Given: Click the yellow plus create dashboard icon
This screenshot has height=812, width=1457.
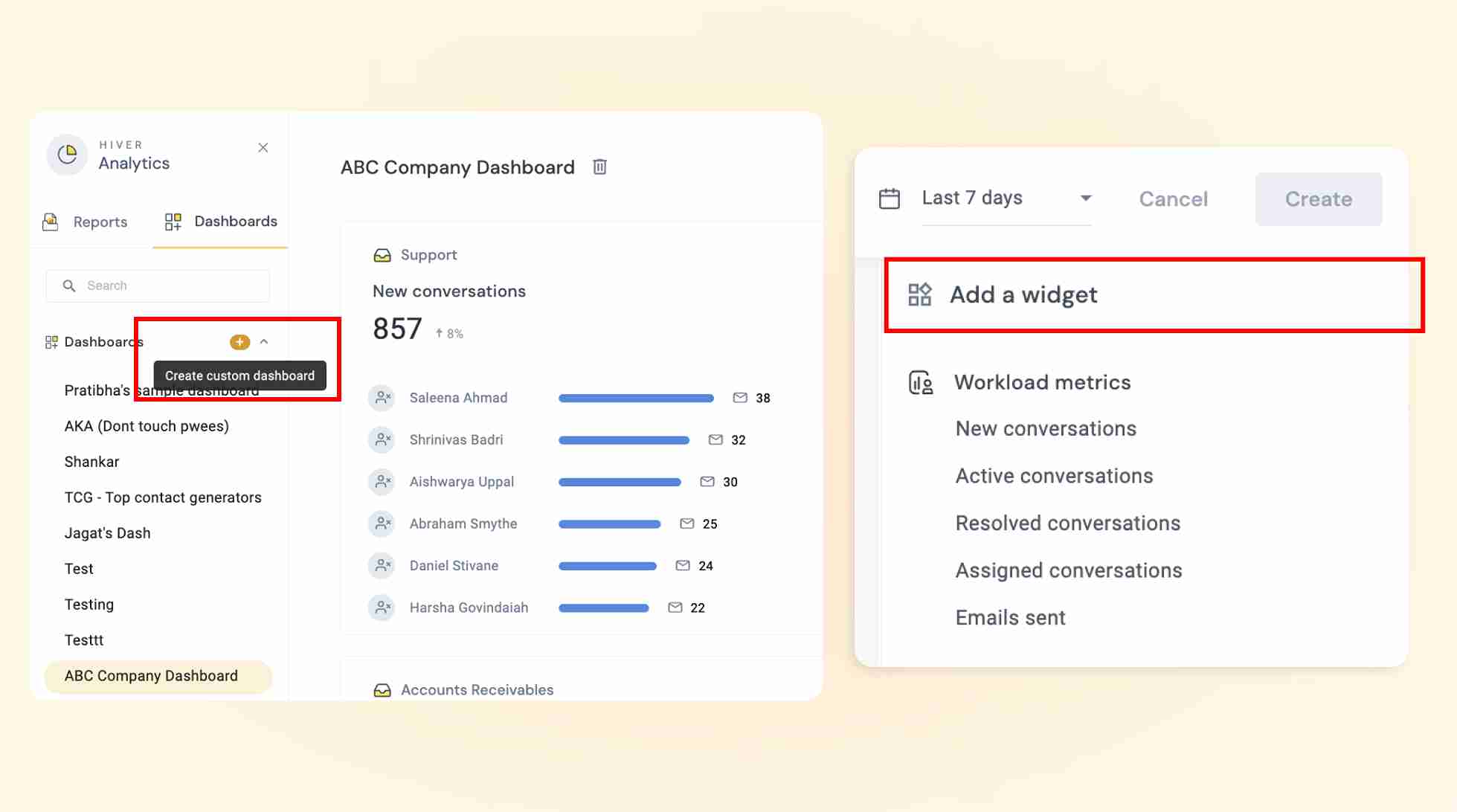Looking at the screenshot, I should [239, 342].
